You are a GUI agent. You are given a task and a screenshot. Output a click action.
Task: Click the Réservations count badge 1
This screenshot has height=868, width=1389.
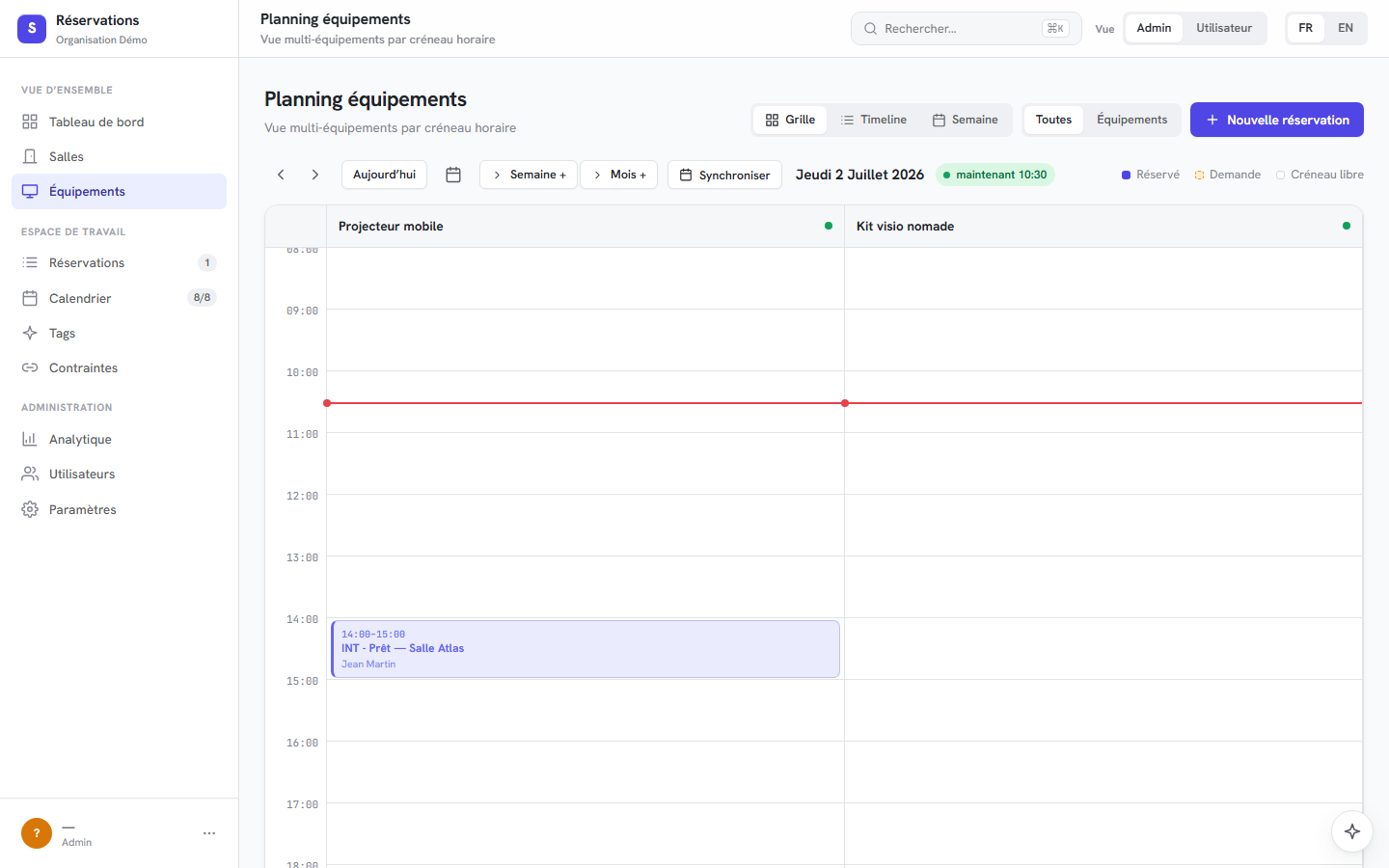pos(207,262)
